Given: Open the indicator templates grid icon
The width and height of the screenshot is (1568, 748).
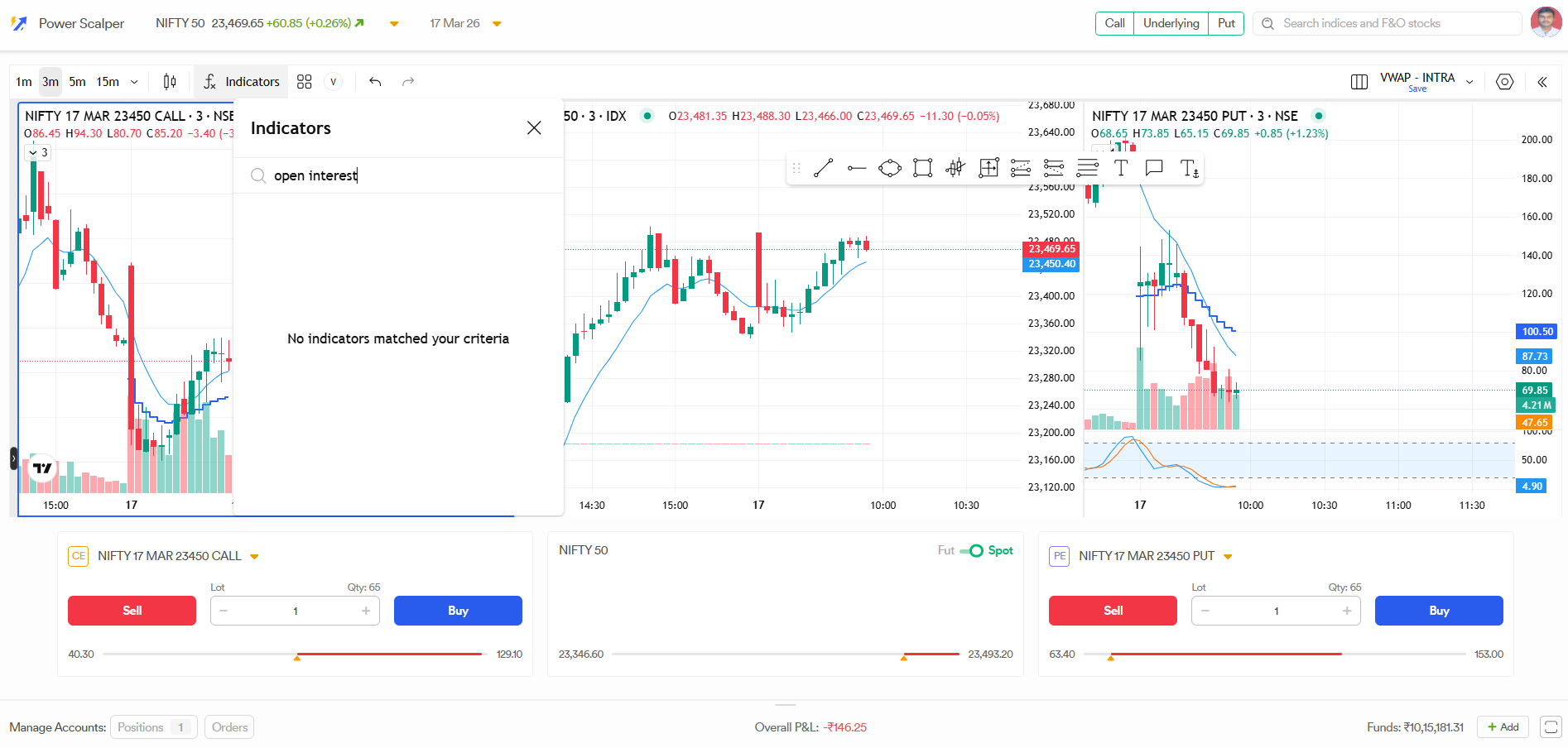Looking at the screenshot, I should 304,81.
